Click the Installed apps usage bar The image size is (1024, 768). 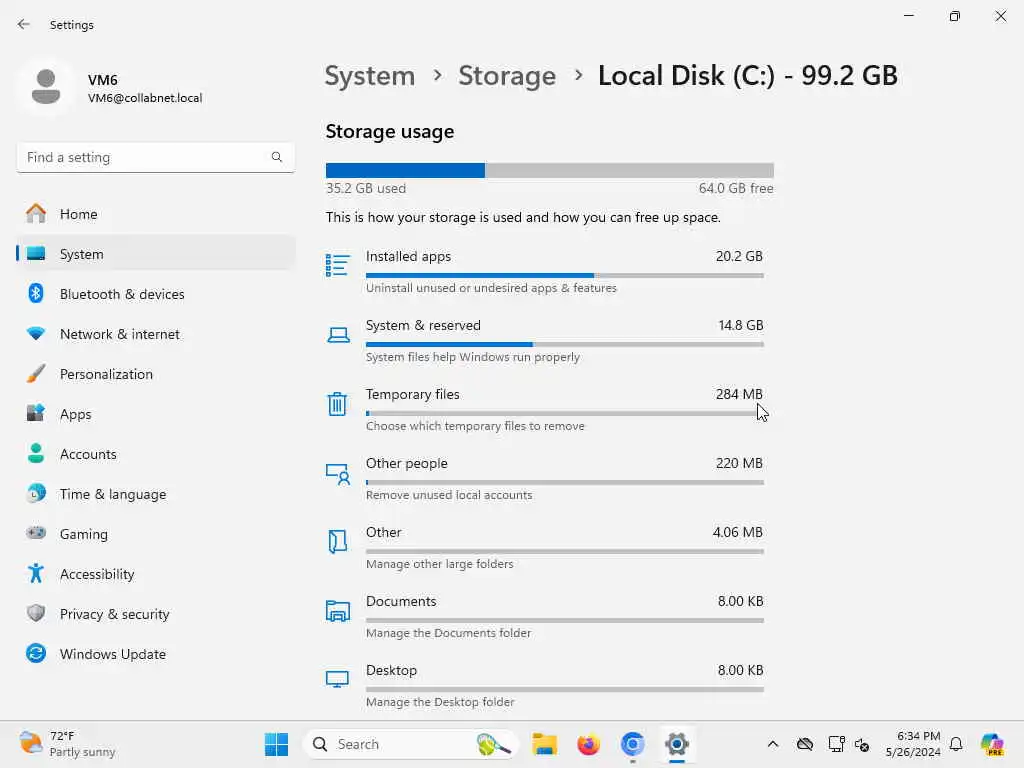pos(564,275)
